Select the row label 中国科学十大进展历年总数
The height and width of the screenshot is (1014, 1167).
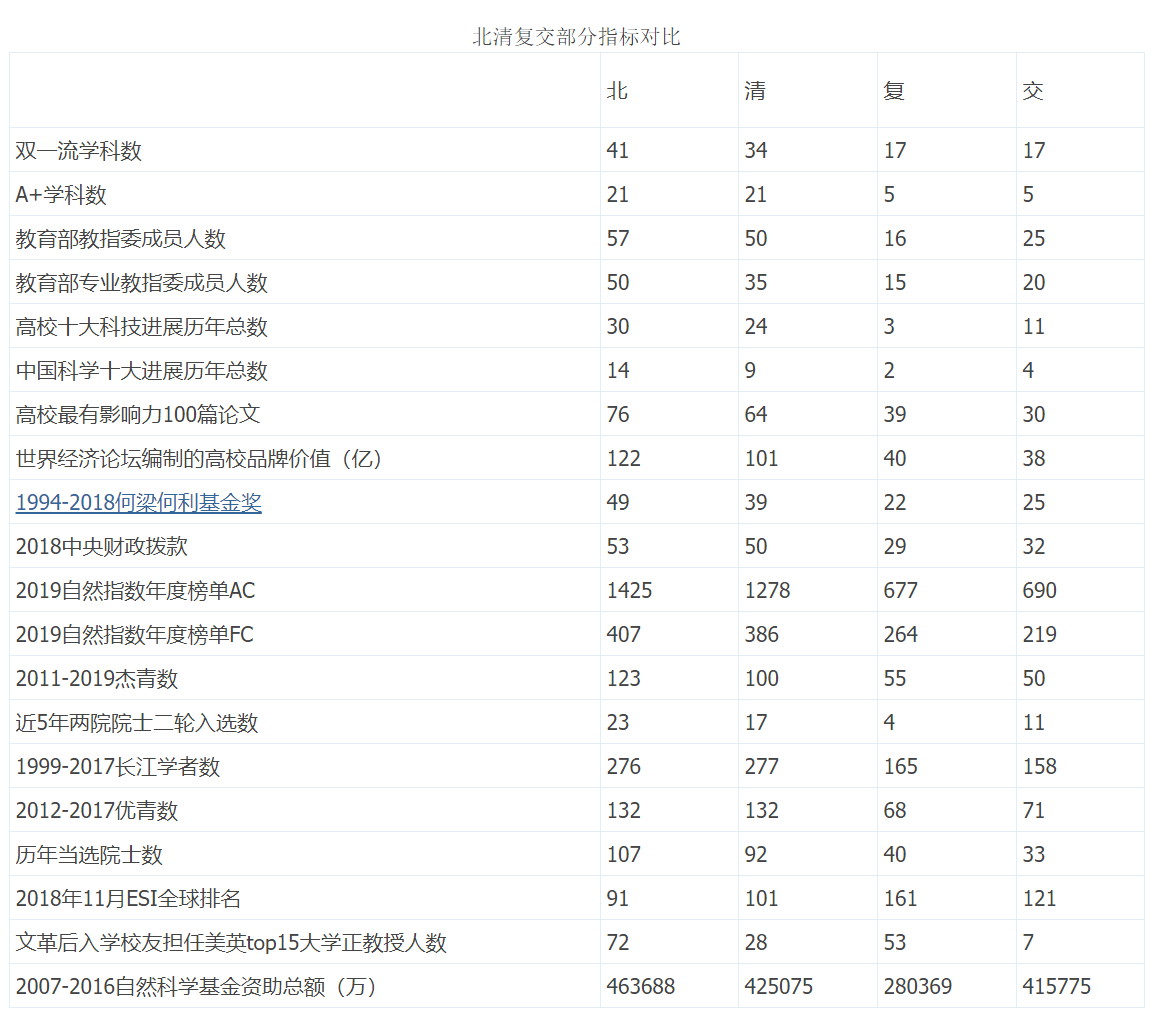click(x=141, y=370)
